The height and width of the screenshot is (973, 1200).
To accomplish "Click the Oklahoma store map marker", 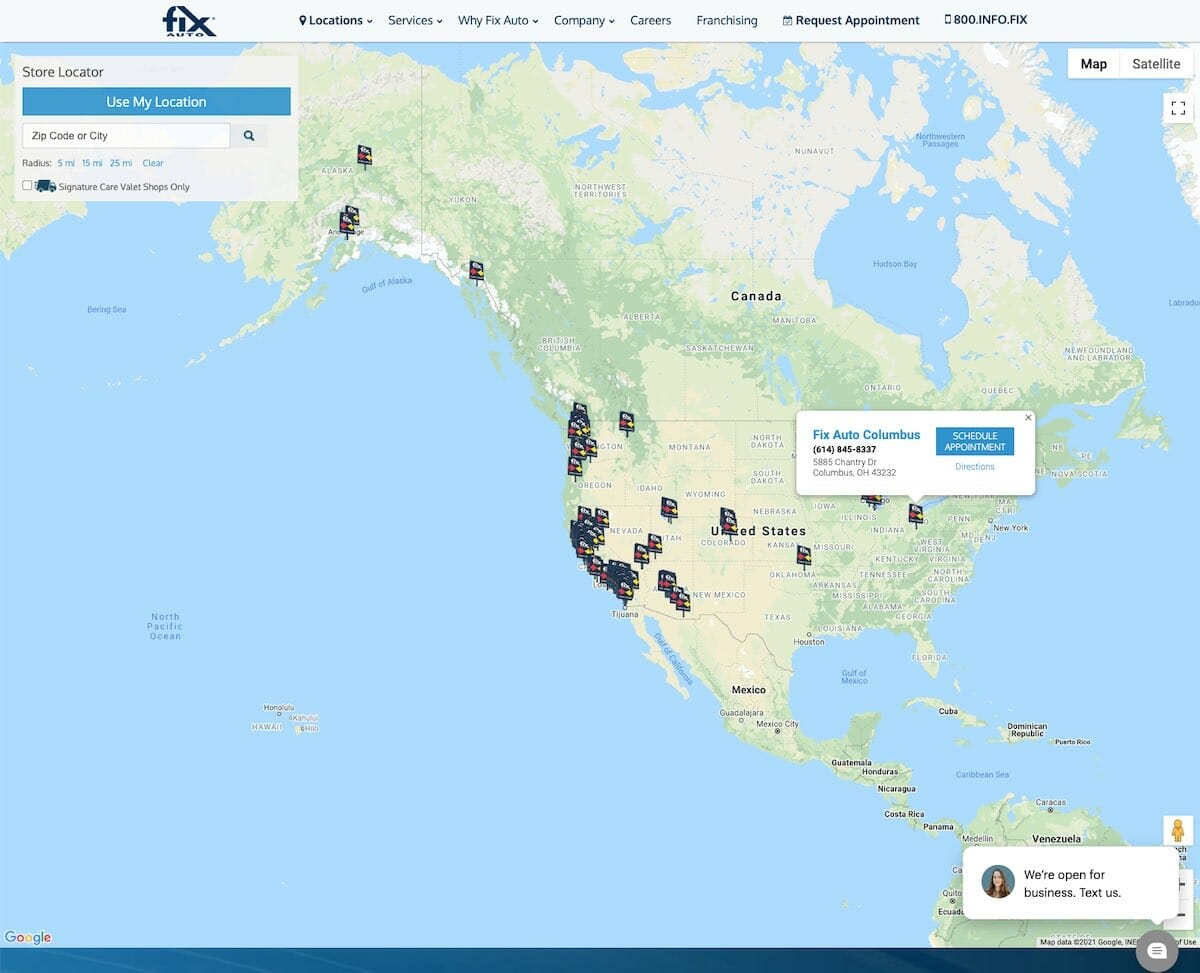I will click(804, 555).
